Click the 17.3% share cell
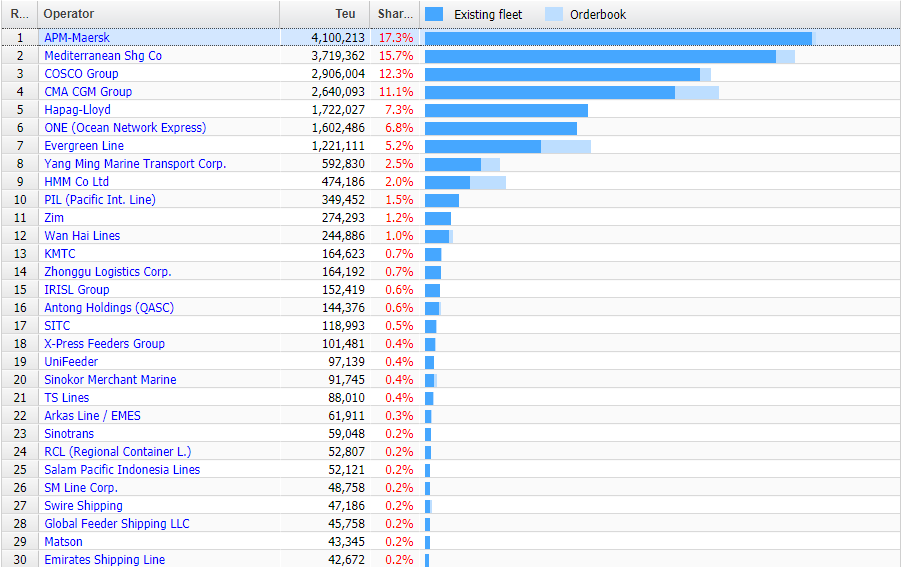The width and height of the screenshot is (901, 573). point(396,38)
